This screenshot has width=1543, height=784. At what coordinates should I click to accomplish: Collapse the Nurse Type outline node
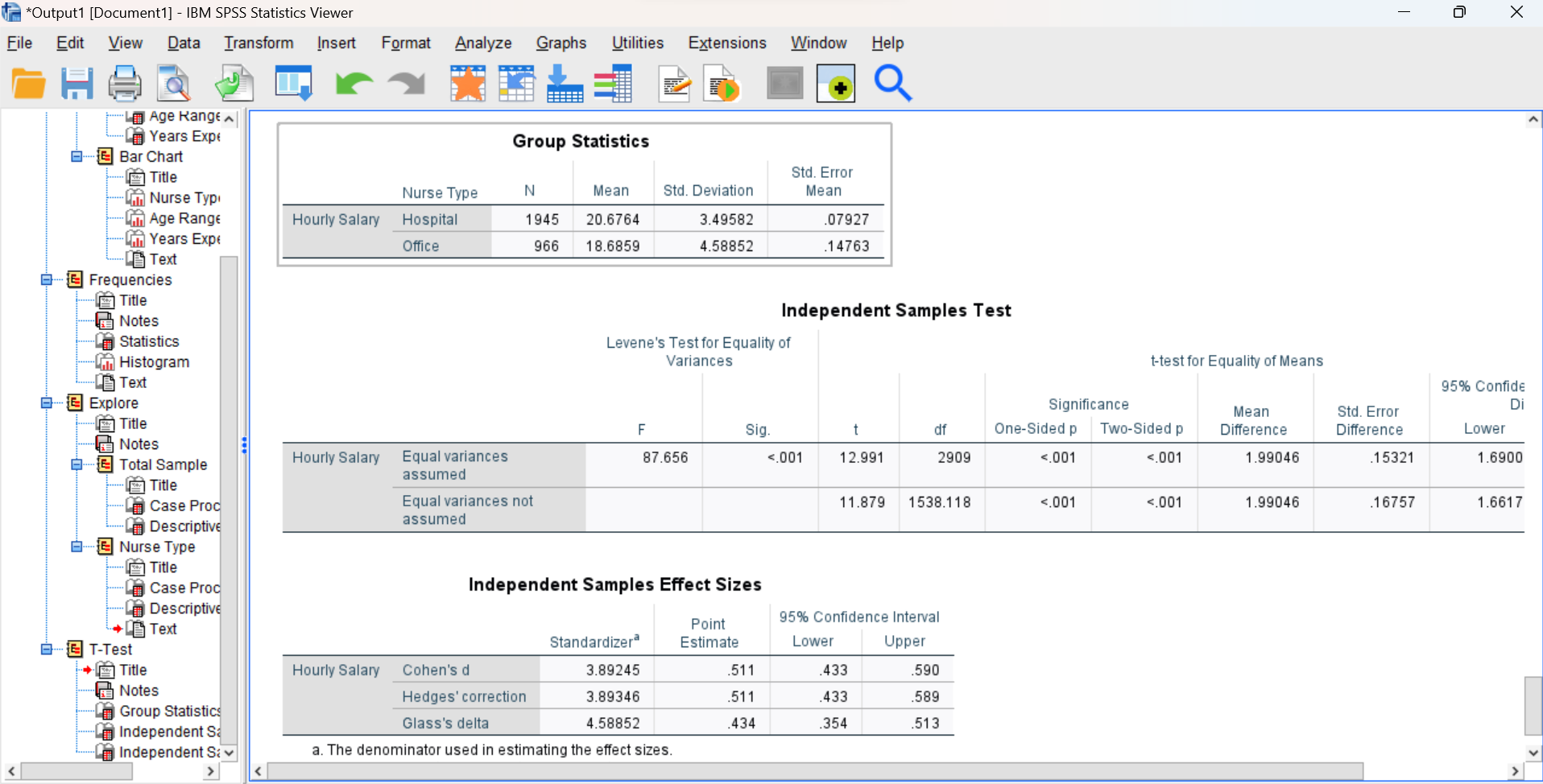pyautogui.click(x=77, y=547)
